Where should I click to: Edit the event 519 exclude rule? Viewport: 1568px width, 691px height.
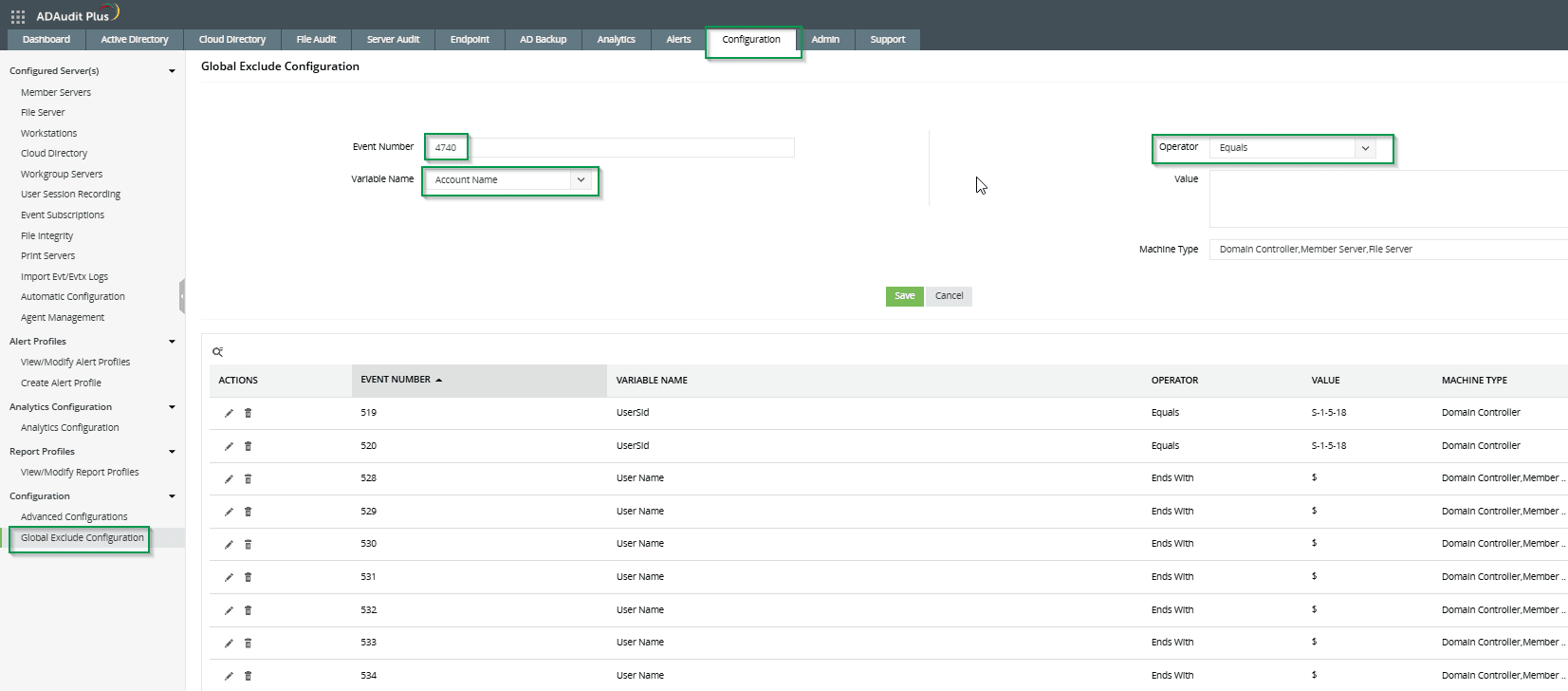[229, 413]
